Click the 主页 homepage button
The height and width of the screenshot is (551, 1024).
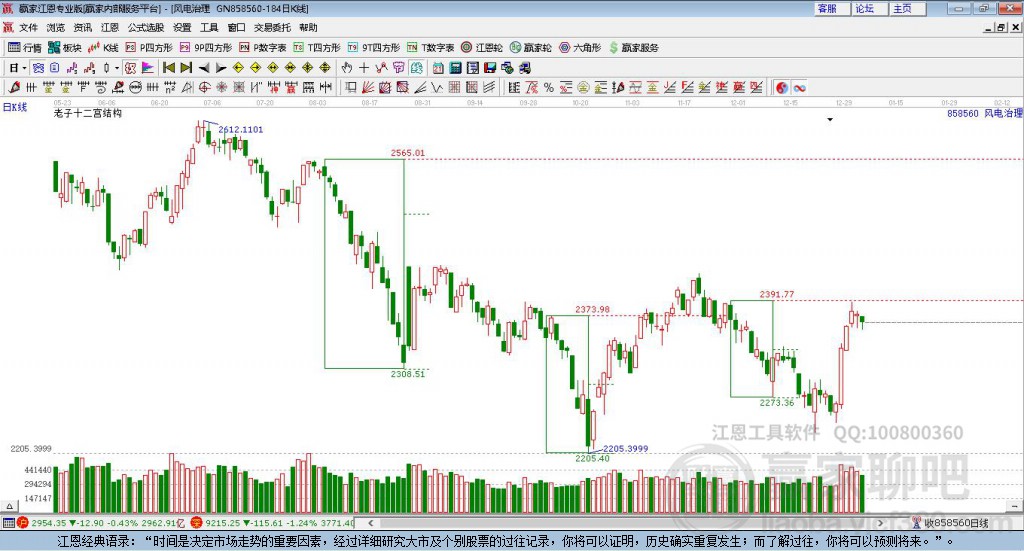pyautogui.click(x=907, y=8)
